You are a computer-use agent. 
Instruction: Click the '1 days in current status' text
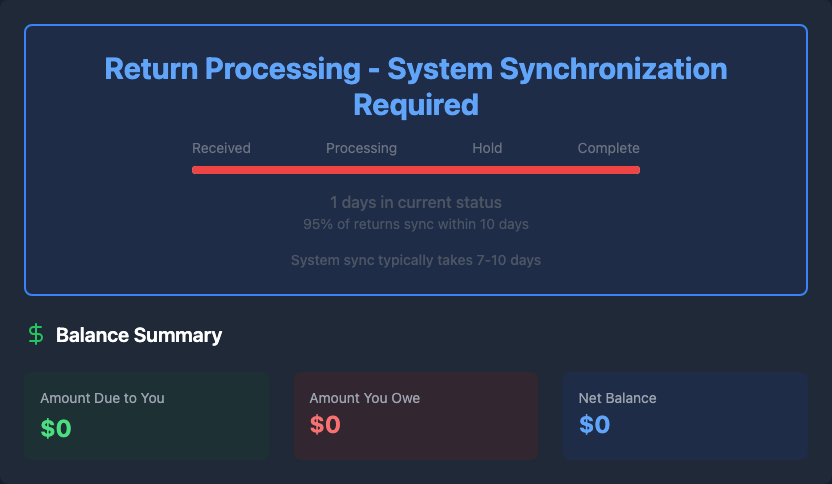415,203
